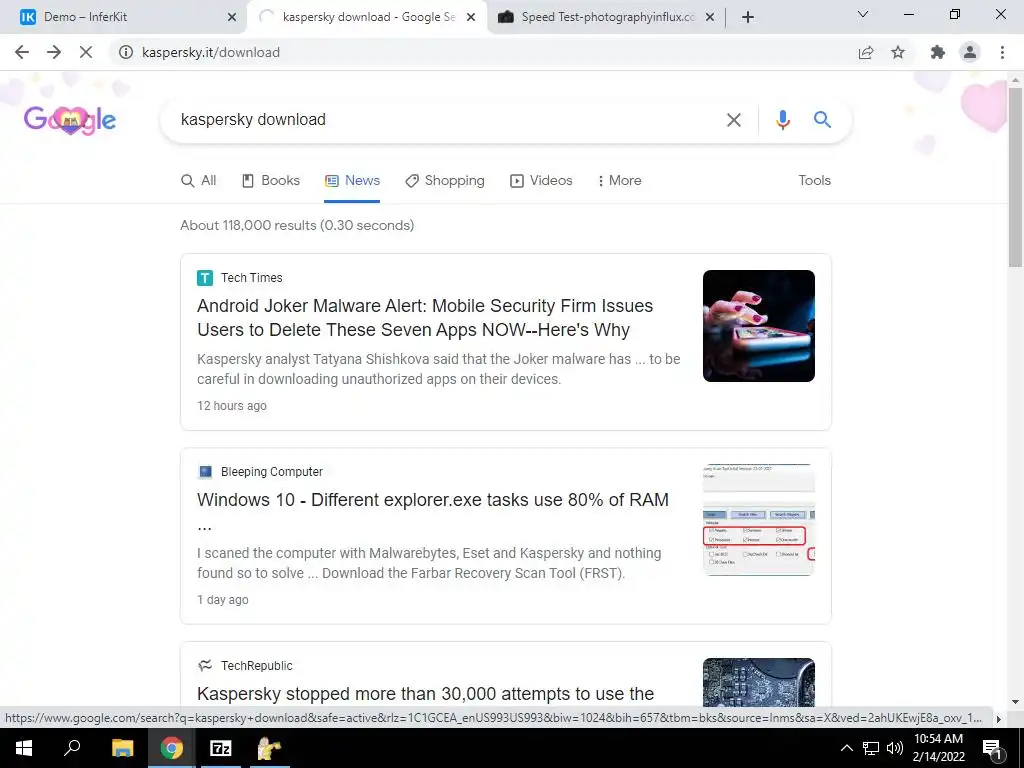Screen dimensions: 1024x768
Task: Open the taskbar clock and date
Action: 938,748
